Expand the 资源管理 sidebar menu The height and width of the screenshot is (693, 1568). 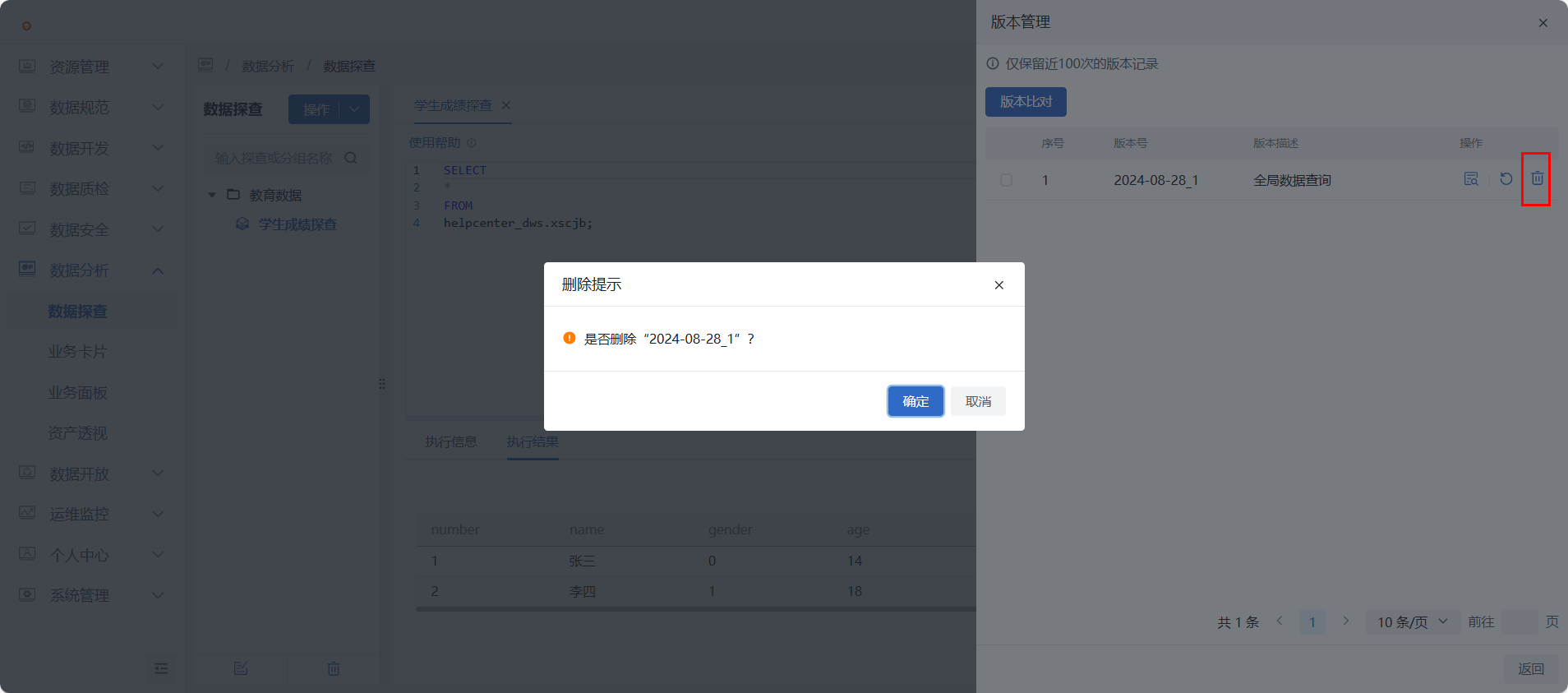(158, 67)
